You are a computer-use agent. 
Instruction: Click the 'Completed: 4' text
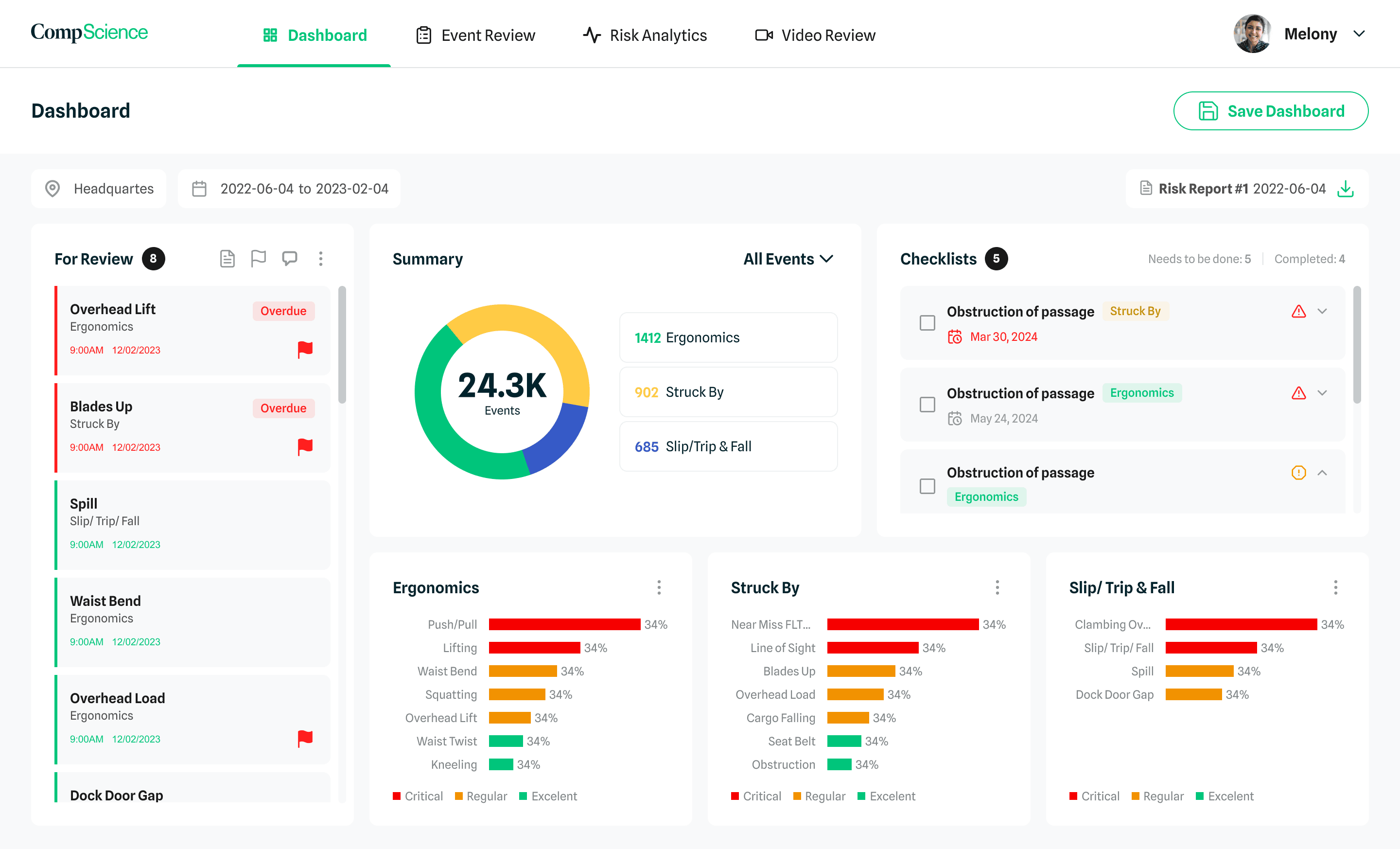(x=1310, y=259)
